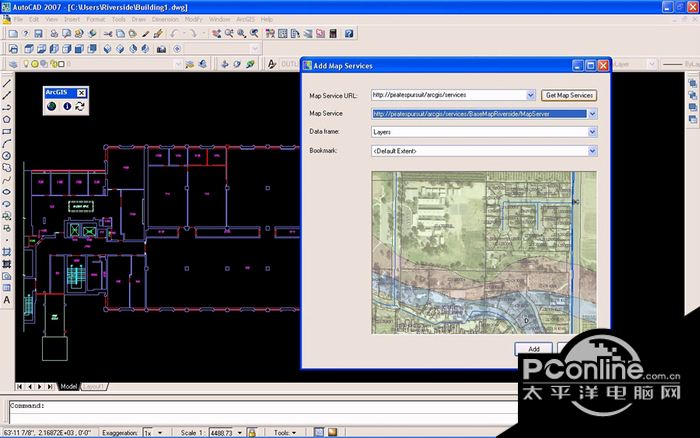The height and width of the screenshot is (438, 700).
Task: Click the Text Style A icon
Action: [271, 64]
